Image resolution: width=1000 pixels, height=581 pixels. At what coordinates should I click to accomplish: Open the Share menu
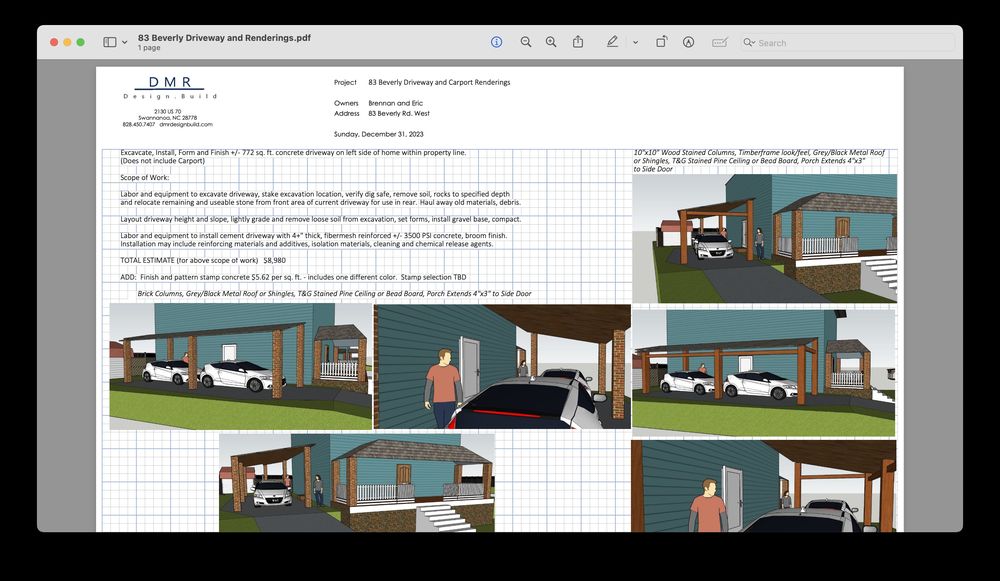click(x=578, y=42)
